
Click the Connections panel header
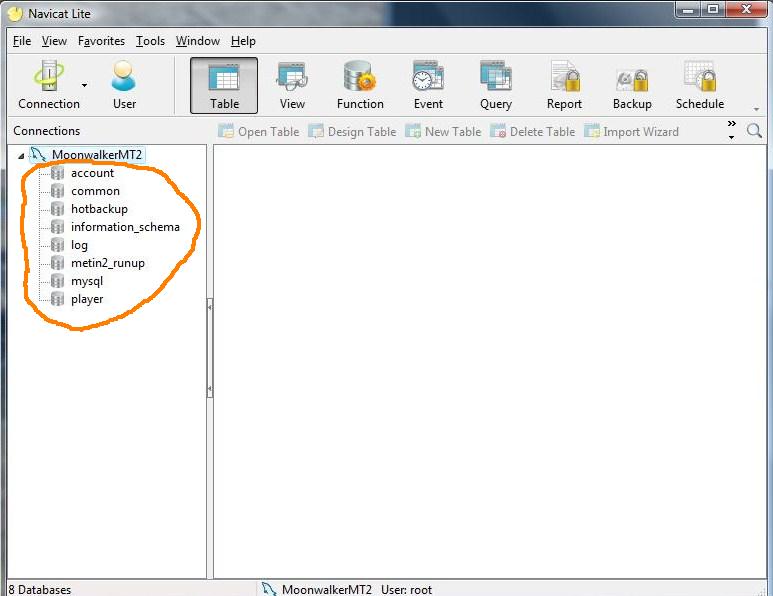point(46,131)
